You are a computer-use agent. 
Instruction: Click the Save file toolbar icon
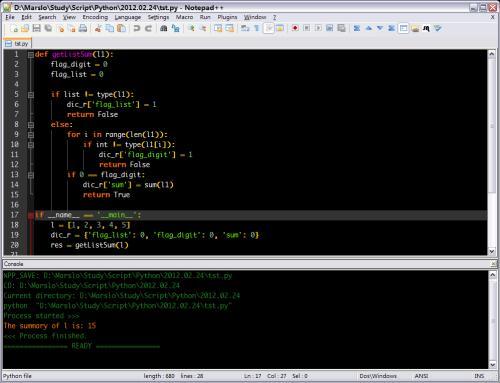pyautogui.click(x=37, y=28)
